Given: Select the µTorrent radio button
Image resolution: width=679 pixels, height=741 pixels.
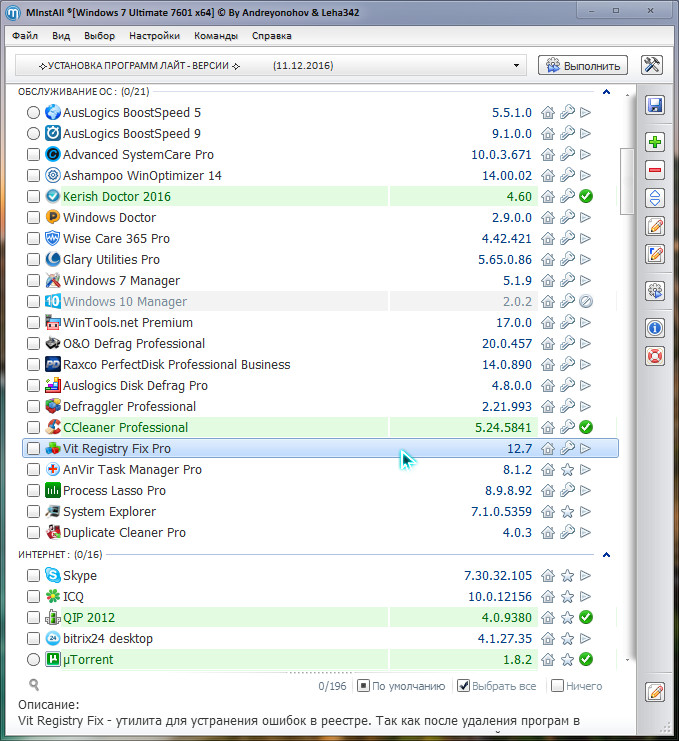Looking at the screenshot, I should tap(33, 659).
